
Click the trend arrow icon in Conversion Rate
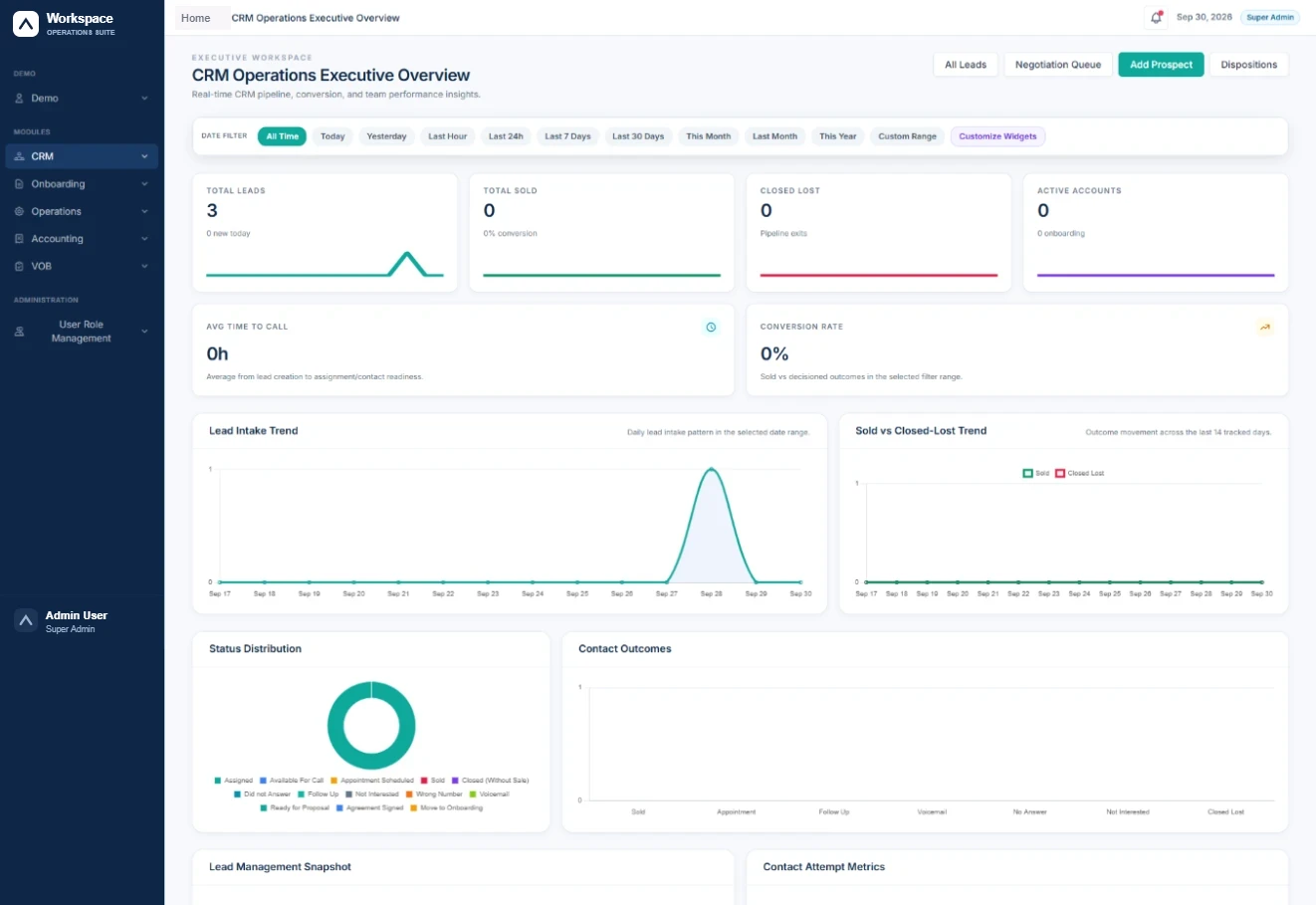click(1265, 328)
